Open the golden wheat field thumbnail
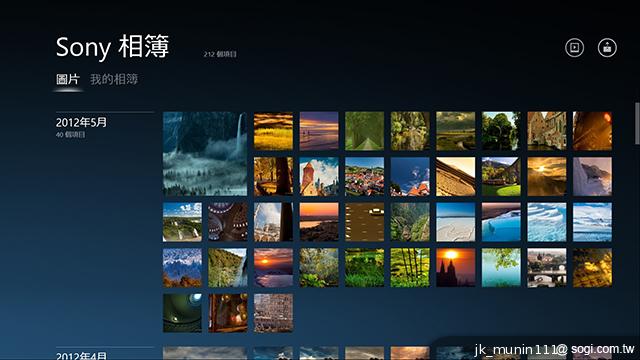 273,131
